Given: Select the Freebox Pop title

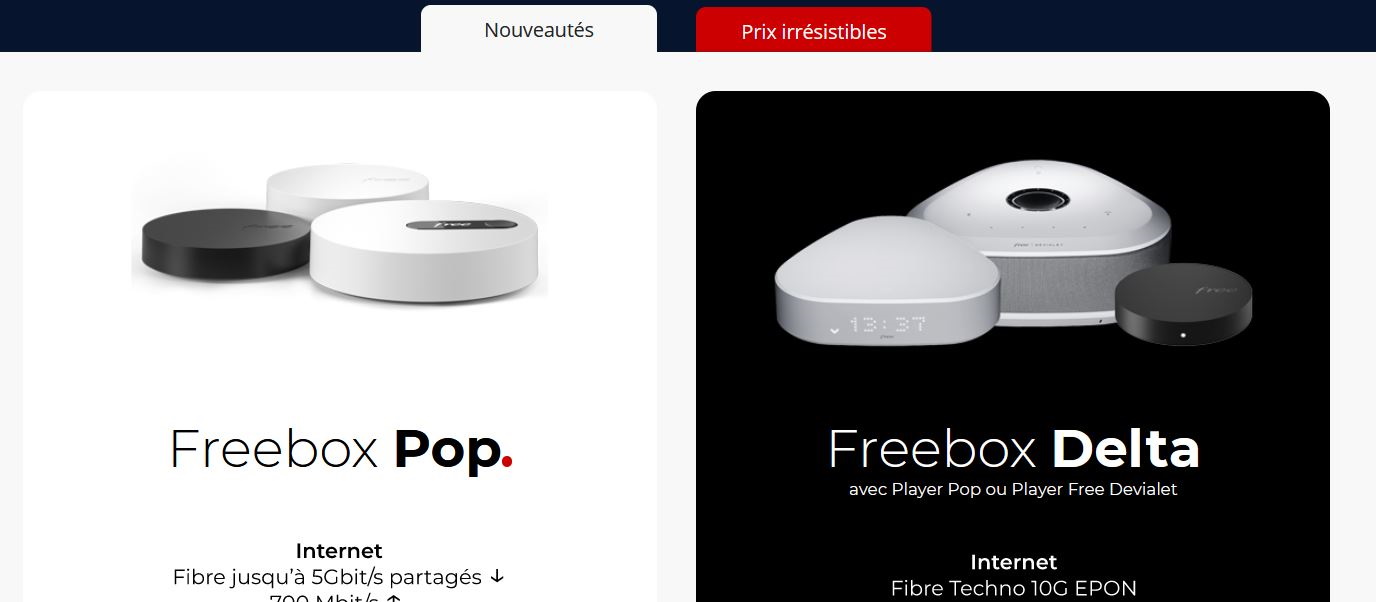Looking at the screenshot, I should point(341,449).
